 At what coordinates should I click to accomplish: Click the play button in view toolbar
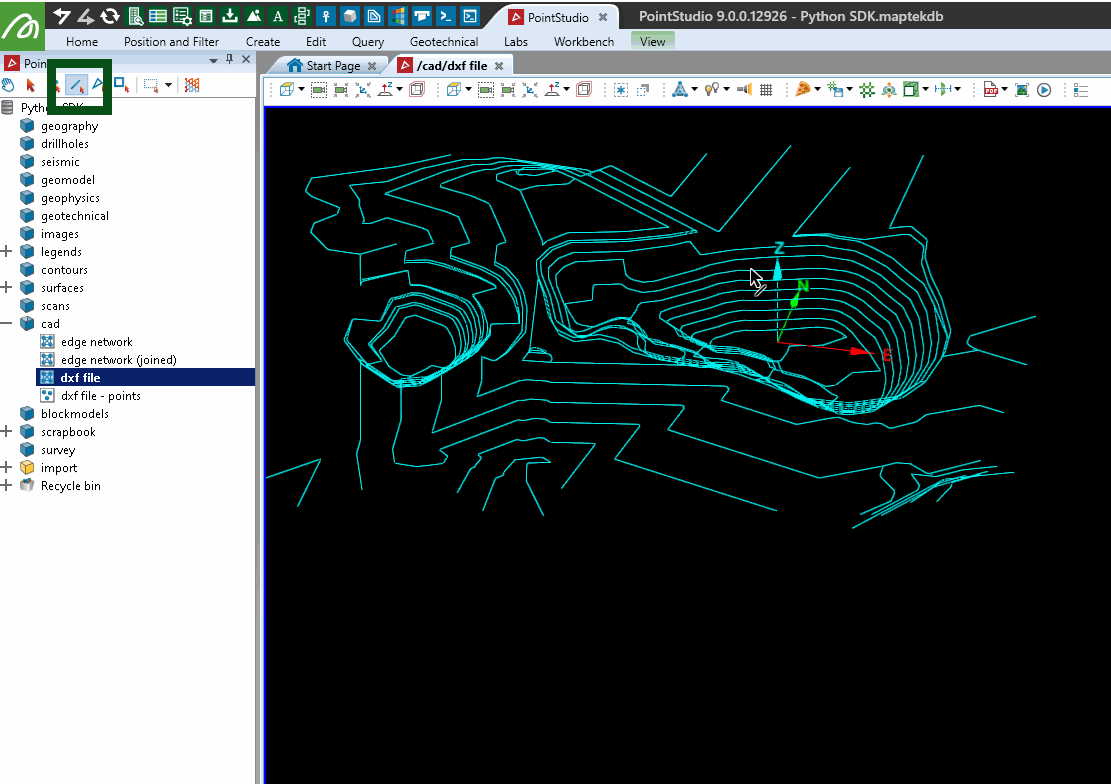pyautogui.click(x=1043, y=90)
